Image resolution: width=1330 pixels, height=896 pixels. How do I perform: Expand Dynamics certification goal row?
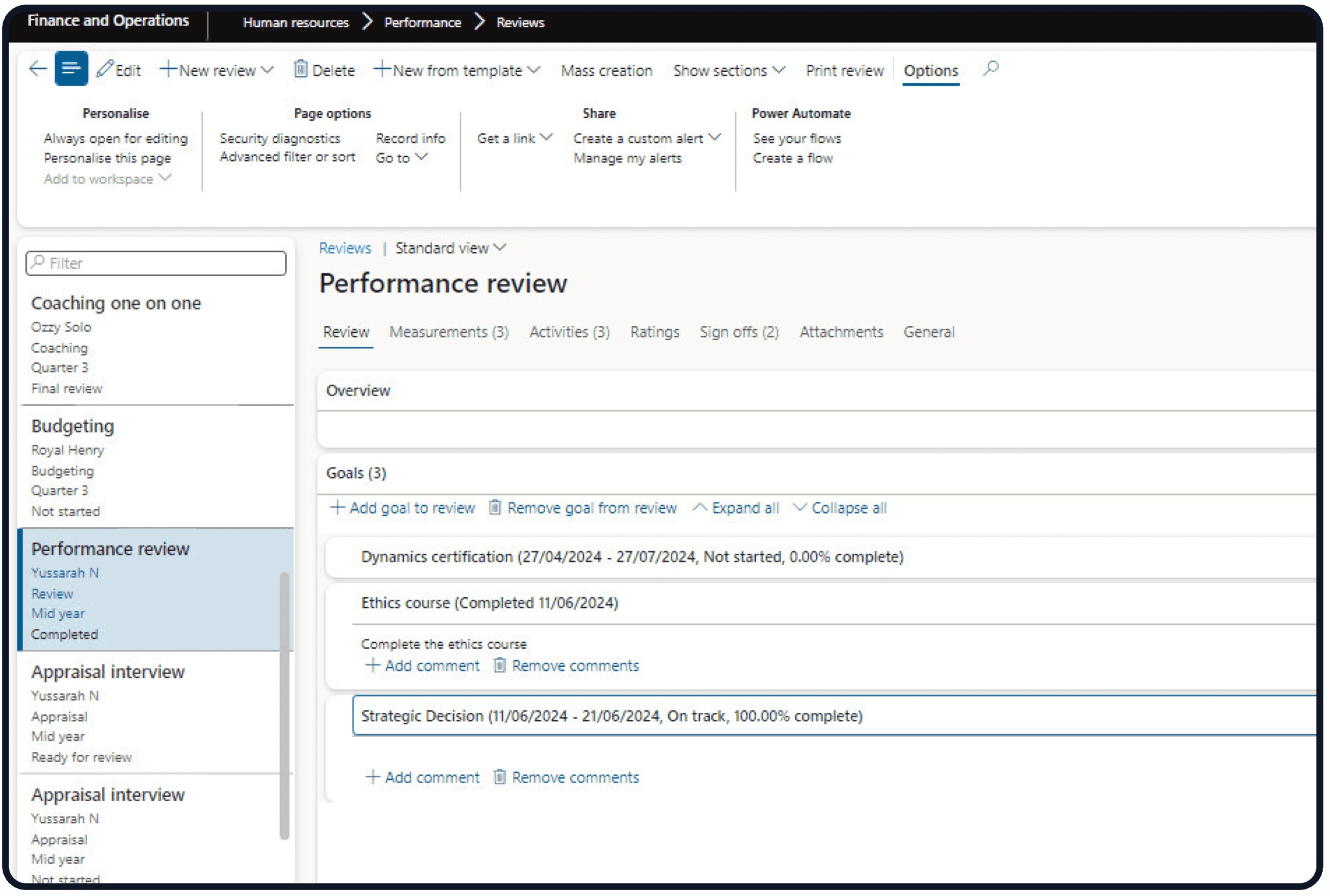click(x=821, y=556)
